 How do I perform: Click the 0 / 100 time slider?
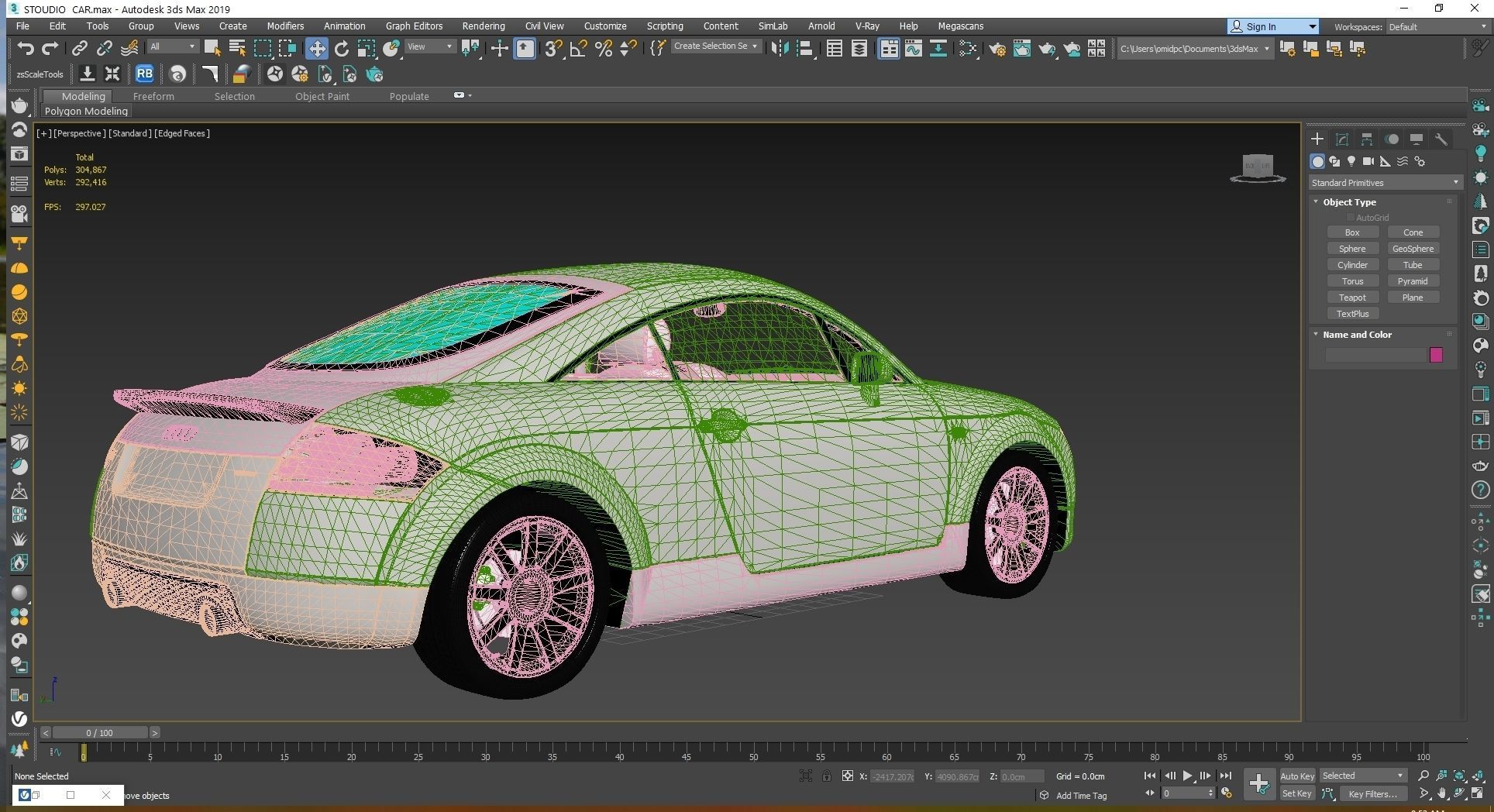[100, 732]
